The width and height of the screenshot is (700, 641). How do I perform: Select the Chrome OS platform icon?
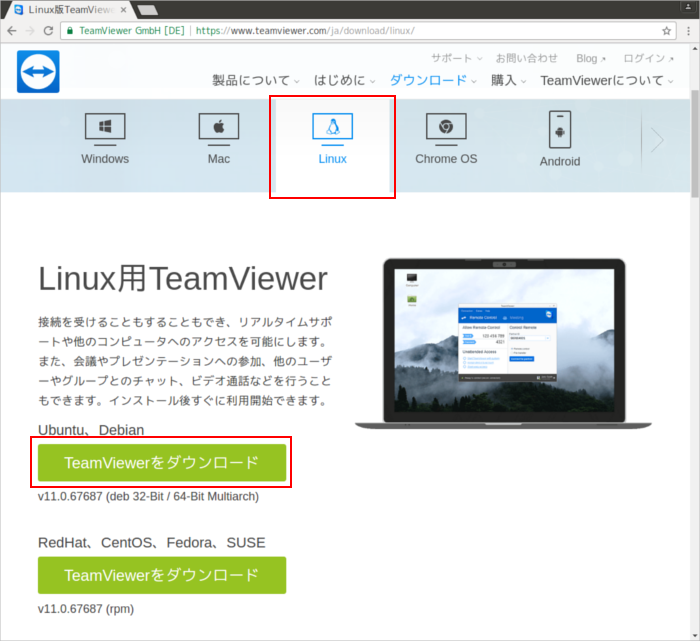pyautogui.click(x=446, y=129)
